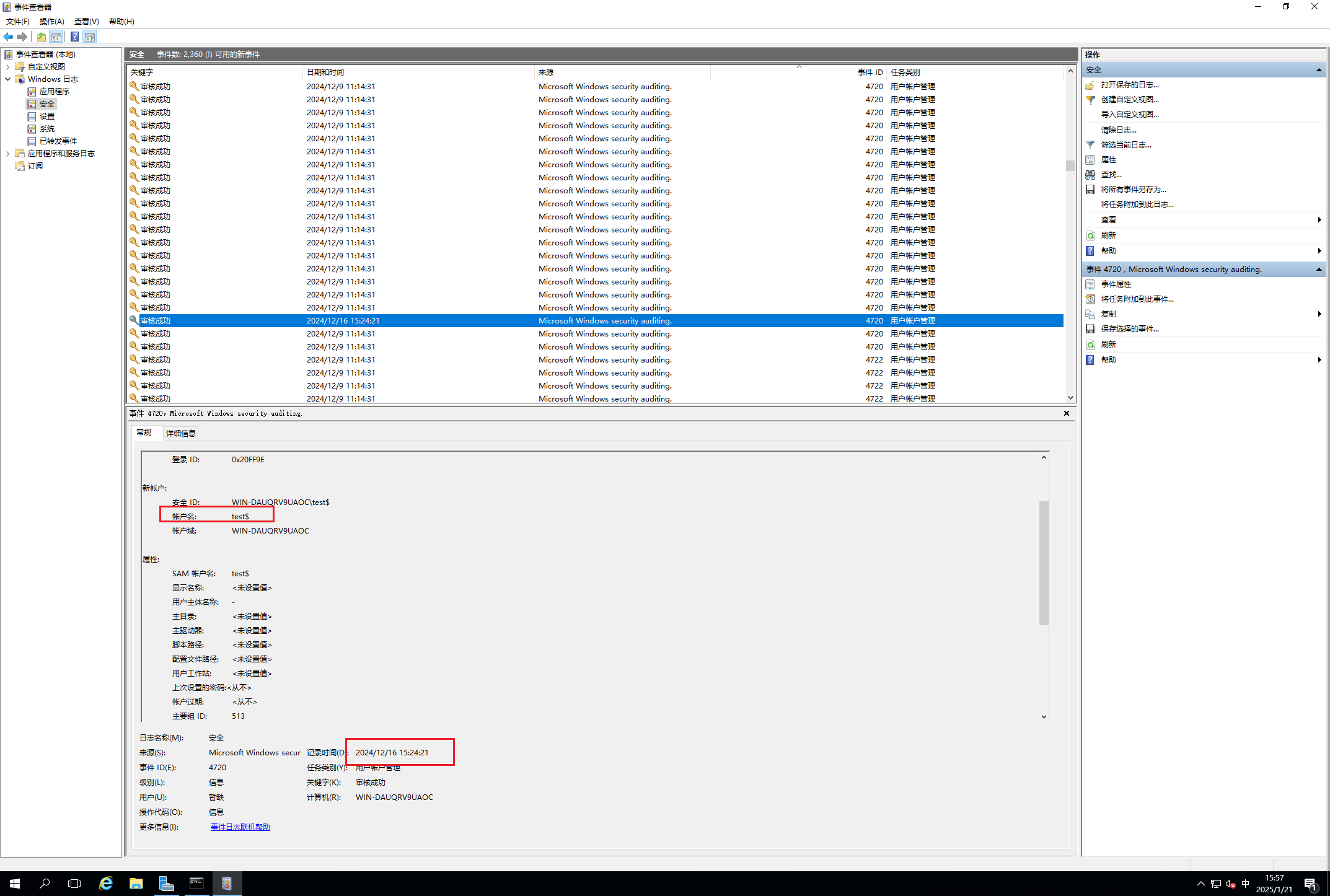Click 刷新 icon under 事件 4720 section
The width and height of the screenshot is (1330, 896).
(x=1090, y=345)
